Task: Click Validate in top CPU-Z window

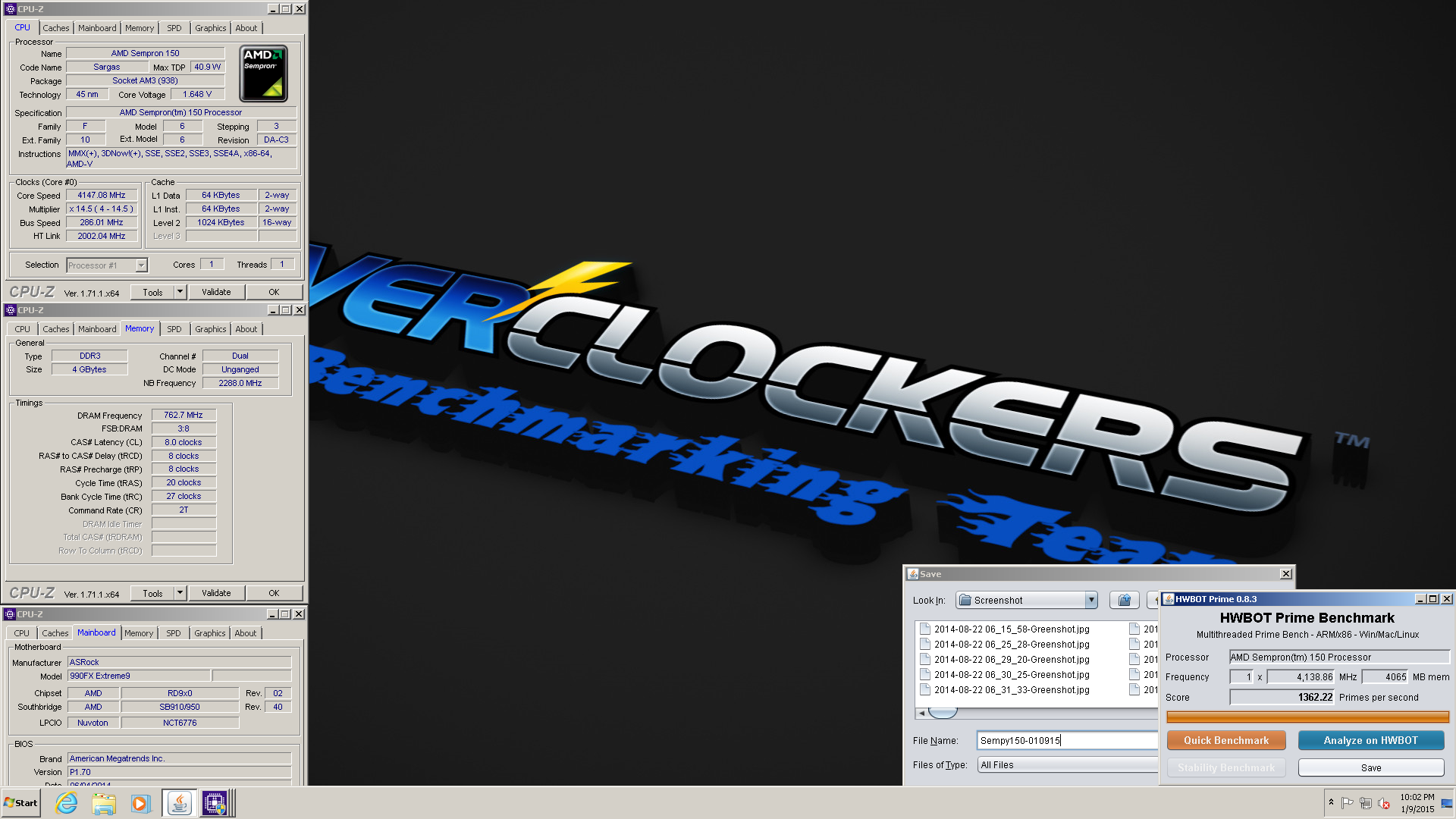Action: click(x=216, y=292)
